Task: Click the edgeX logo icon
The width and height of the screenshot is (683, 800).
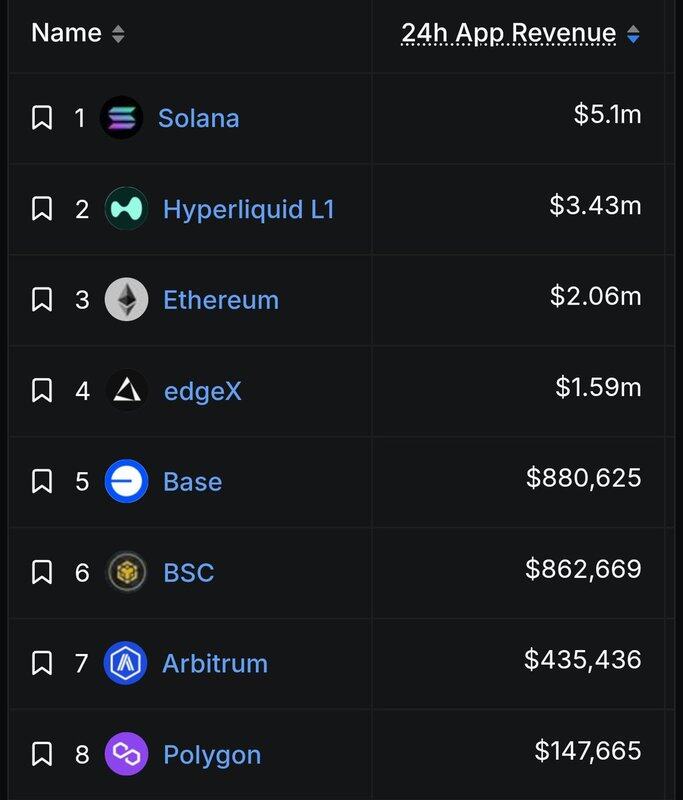Action: tap(126, 391)
